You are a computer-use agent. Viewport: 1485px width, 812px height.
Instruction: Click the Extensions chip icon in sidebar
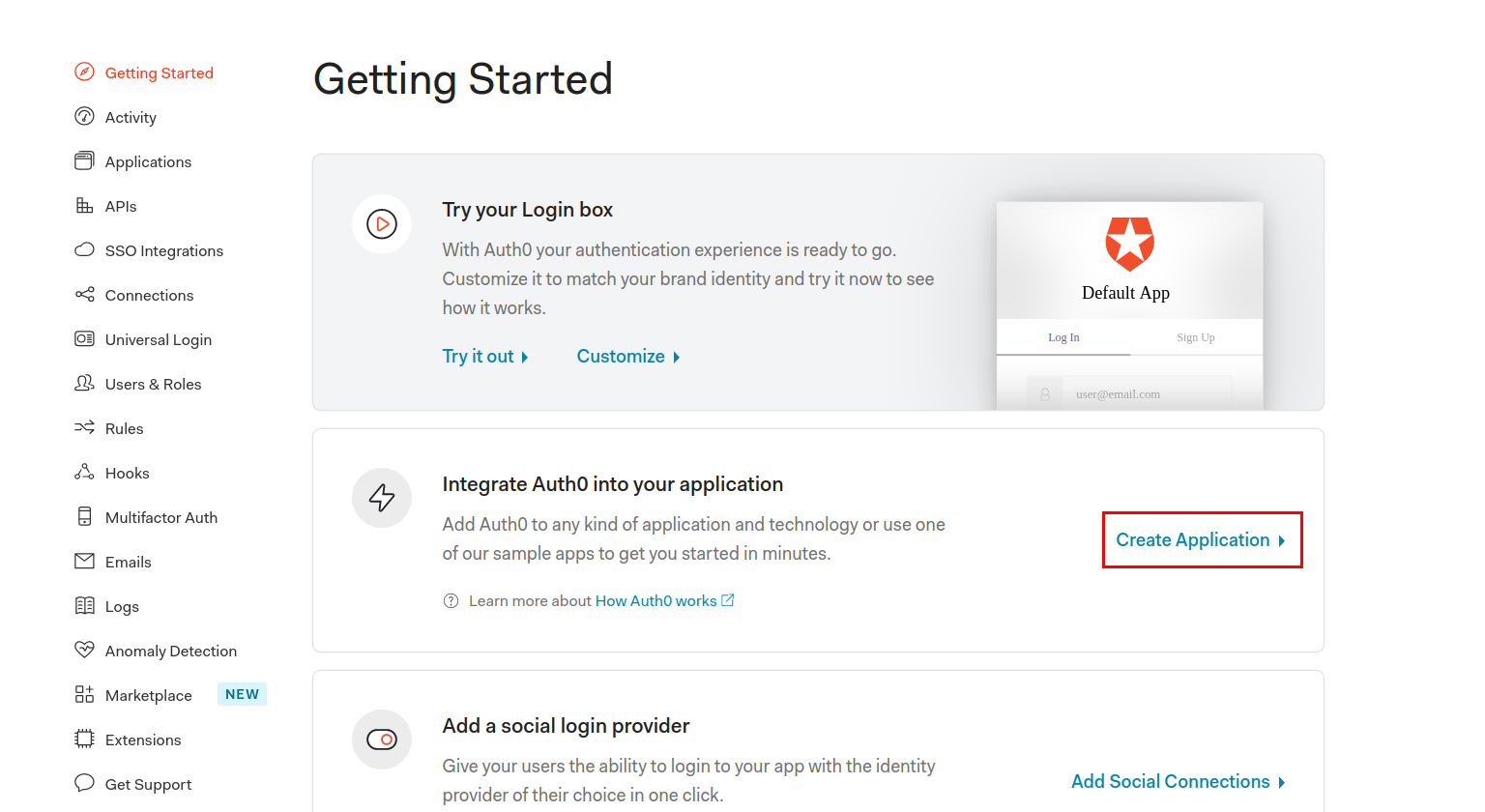pyautogui.click(x=85, y=739)
